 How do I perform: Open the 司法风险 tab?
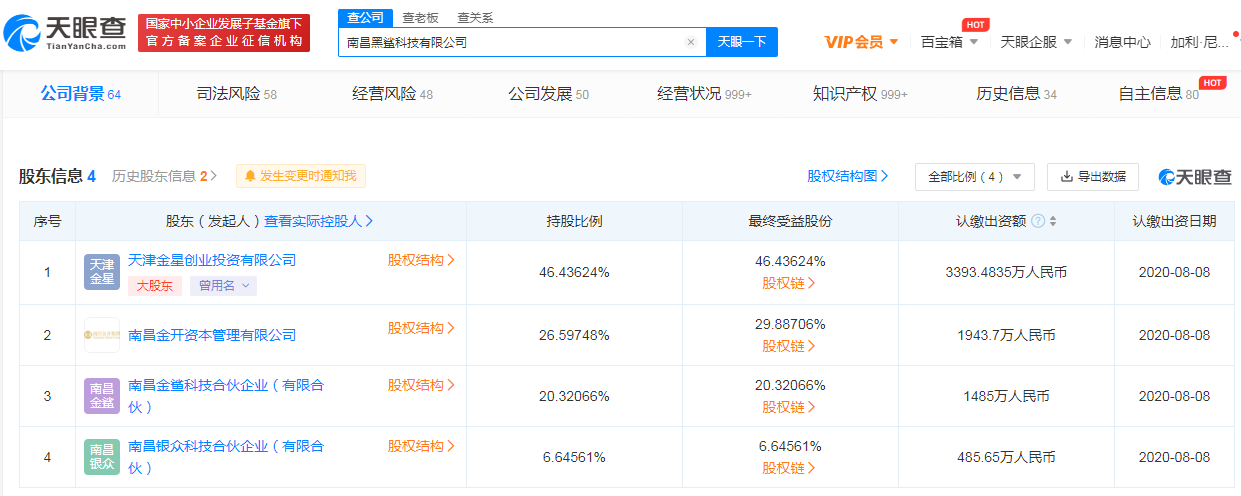point(236,94)
